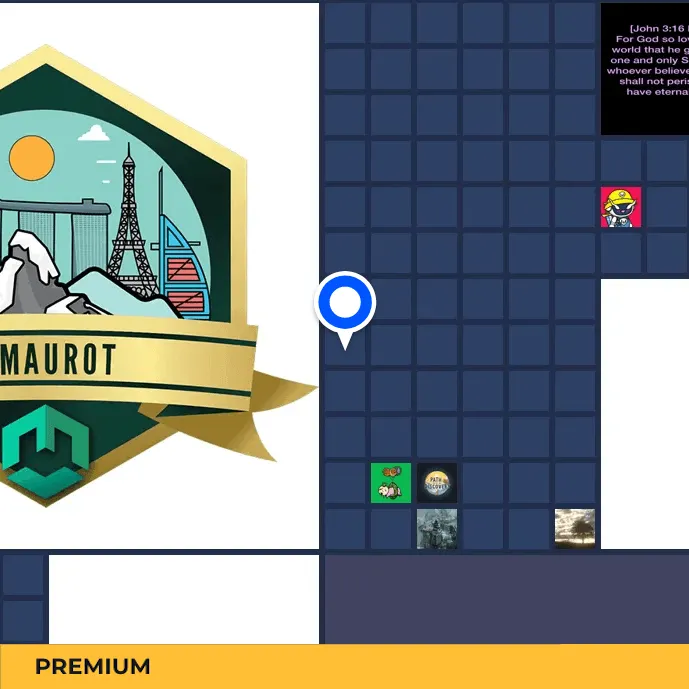Open the green tile with turtle cartoon
Screen dimensions: 689x689
point(391,483)
